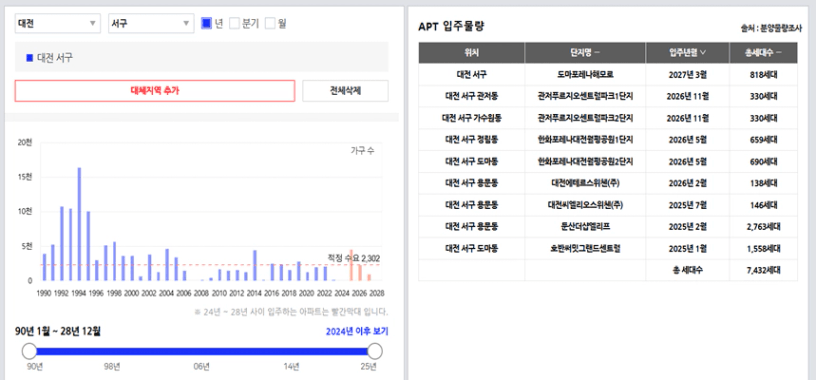
Task: Sort table by 입주년월 column header
Action: click(687, 53)
